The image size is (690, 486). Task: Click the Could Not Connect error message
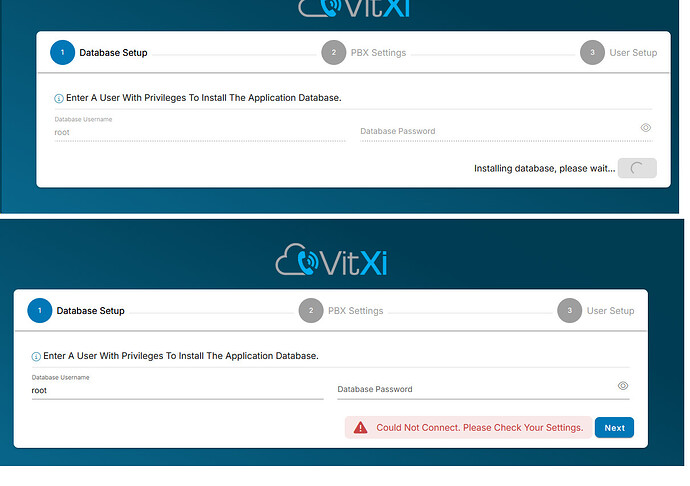479,428
